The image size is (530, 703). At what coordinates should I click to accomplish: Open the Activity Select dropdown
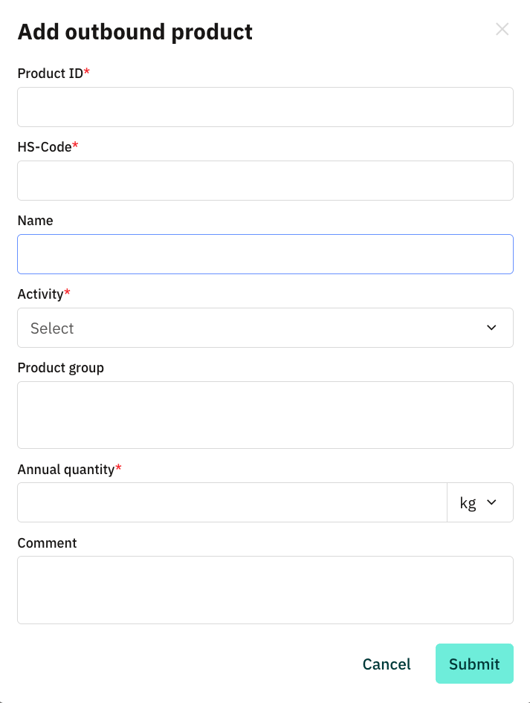point(265,328)
